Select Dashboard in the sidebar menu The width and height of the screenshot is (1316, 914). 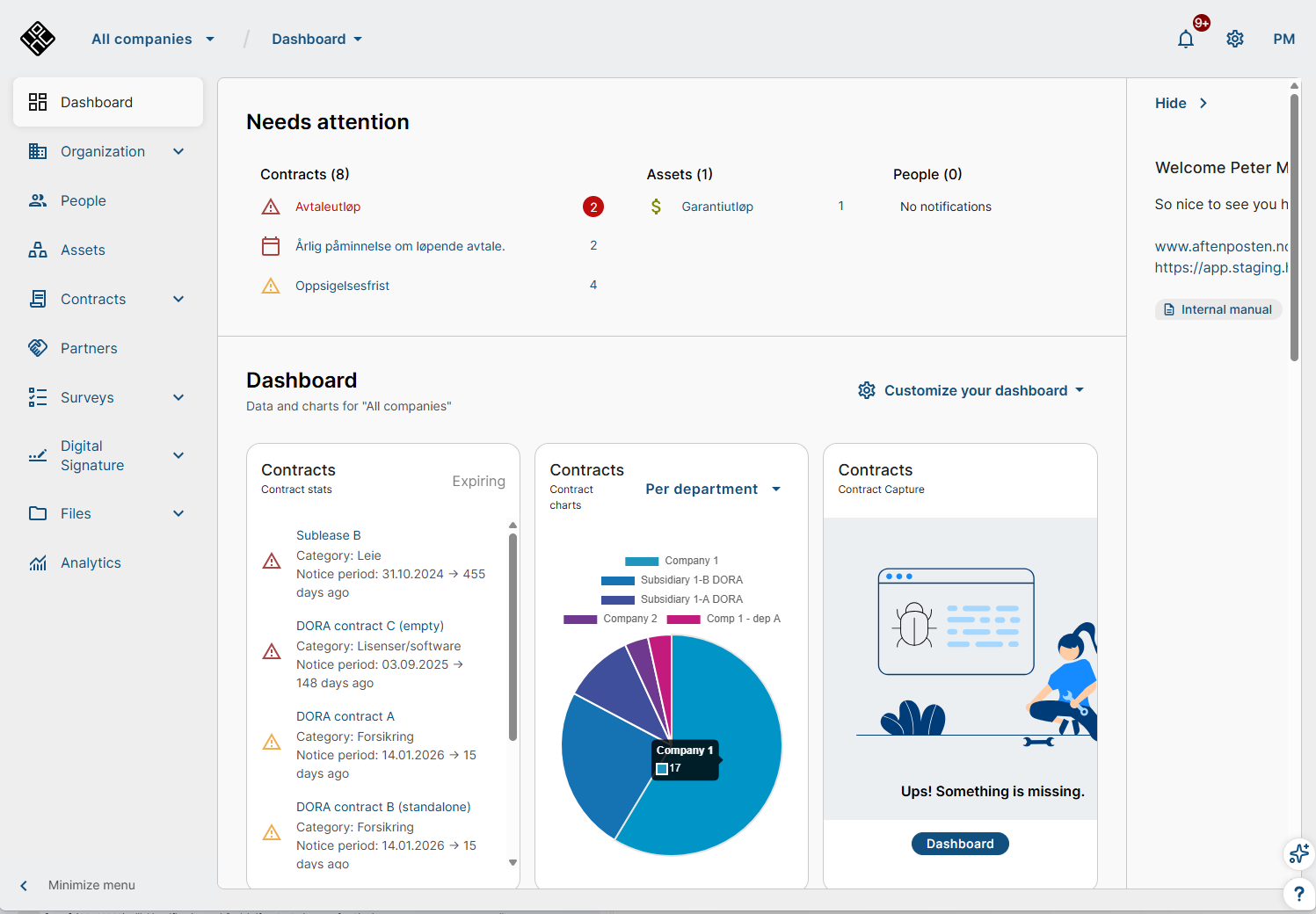97,103
